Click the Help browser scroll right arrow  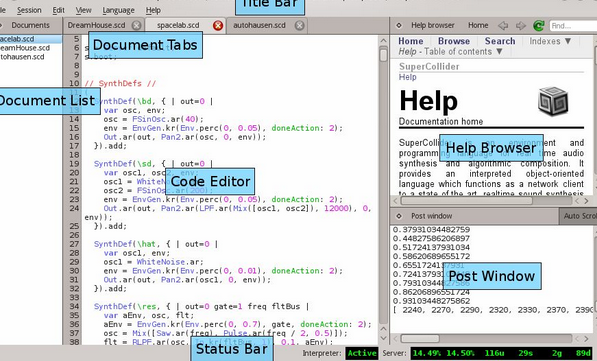pos(586,201)
